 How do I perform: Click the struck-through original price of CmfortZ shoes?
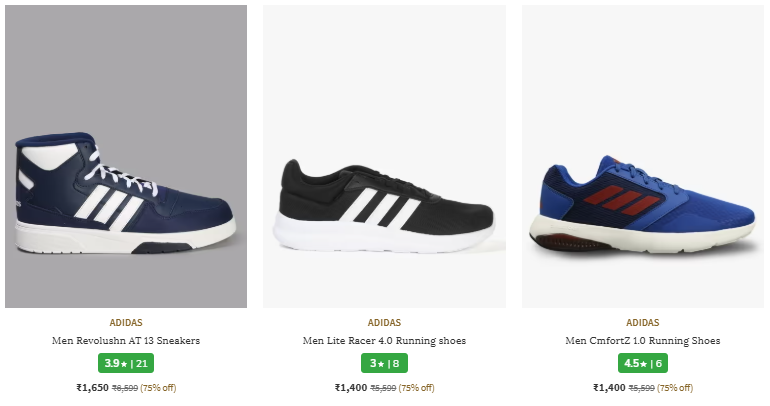pos(642,388)
